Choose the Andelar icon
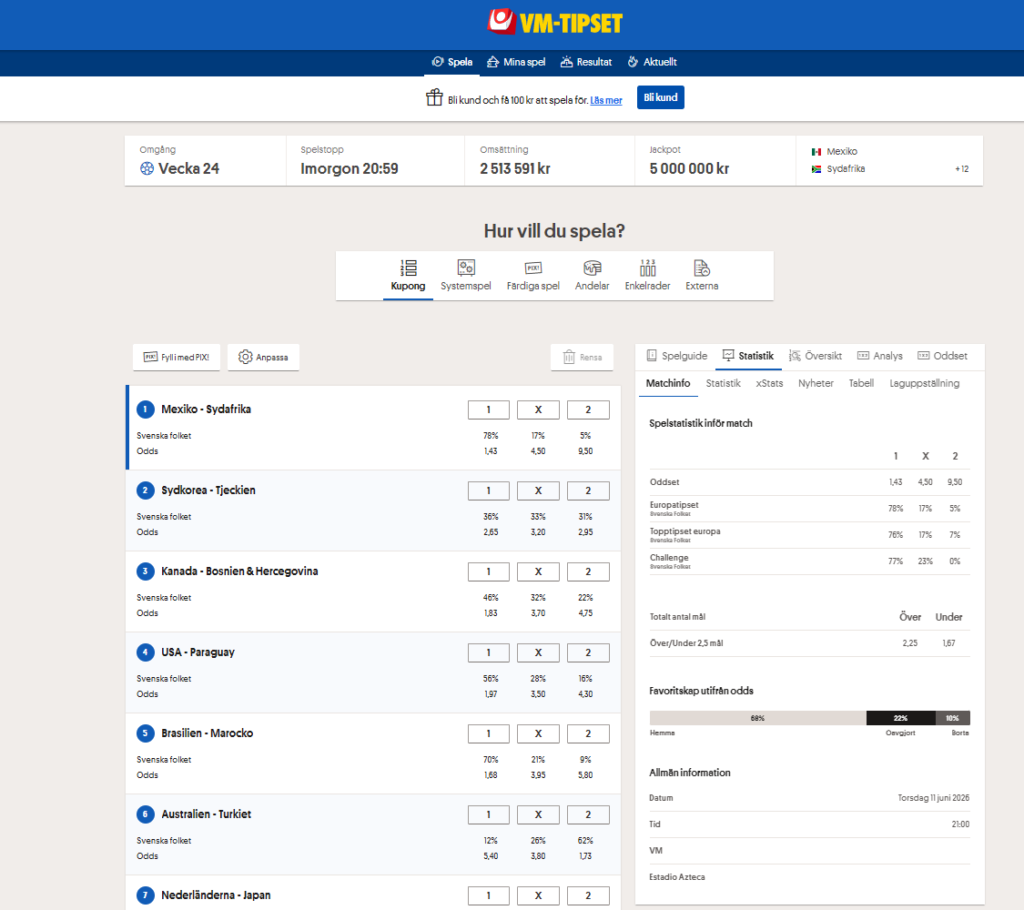Screen dimensions: 1024x910 pyautogui.click(x=592, y=268)
